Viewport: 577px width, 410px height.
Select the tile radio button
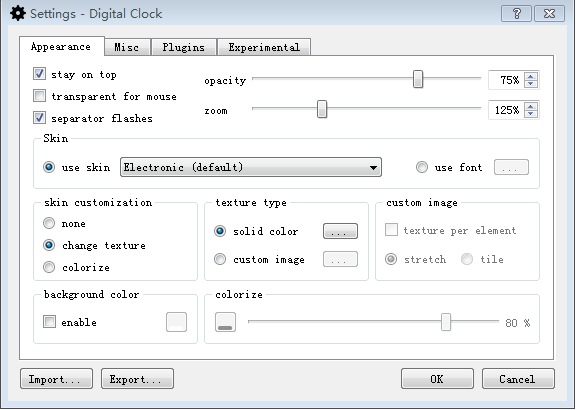(467, 259)
